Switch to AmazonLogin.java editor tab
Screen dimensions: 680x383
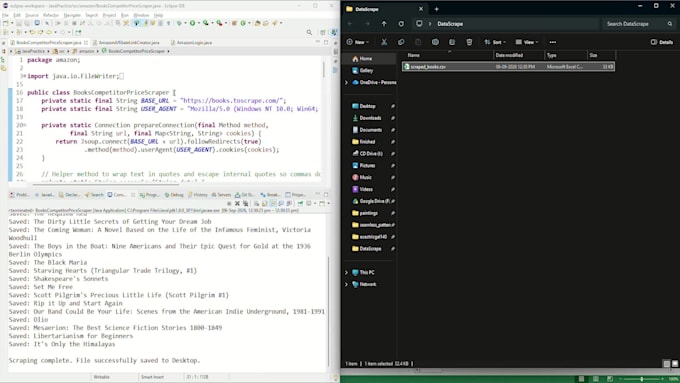pyautogui.click(x=191, y=43)
